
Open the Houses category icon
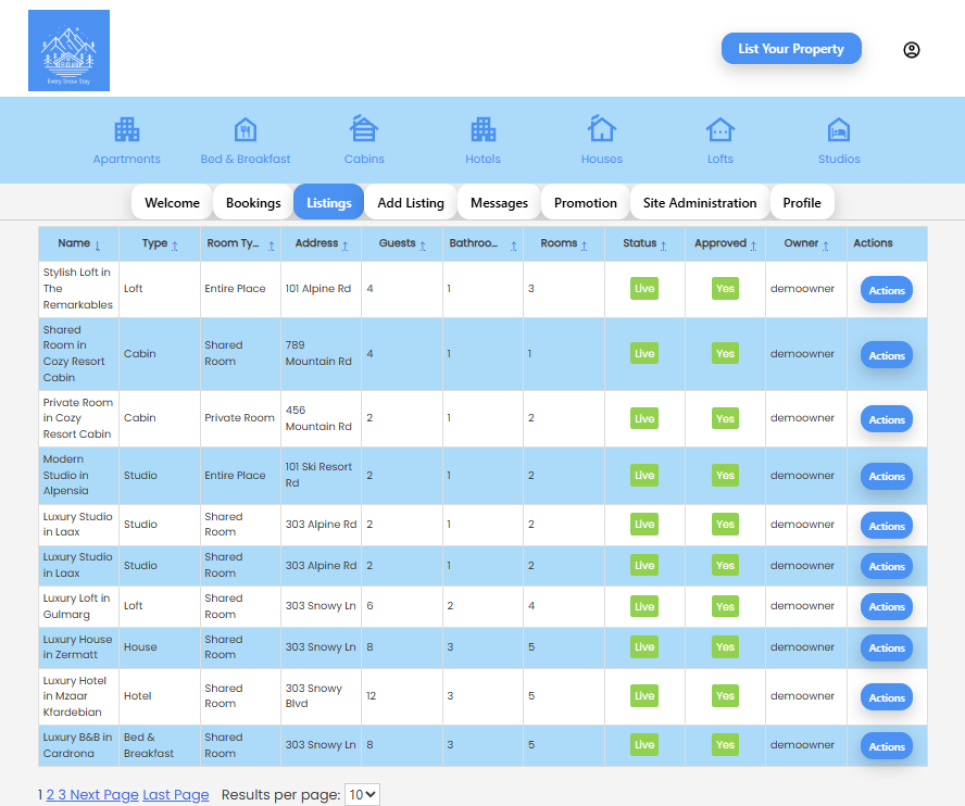601,130
